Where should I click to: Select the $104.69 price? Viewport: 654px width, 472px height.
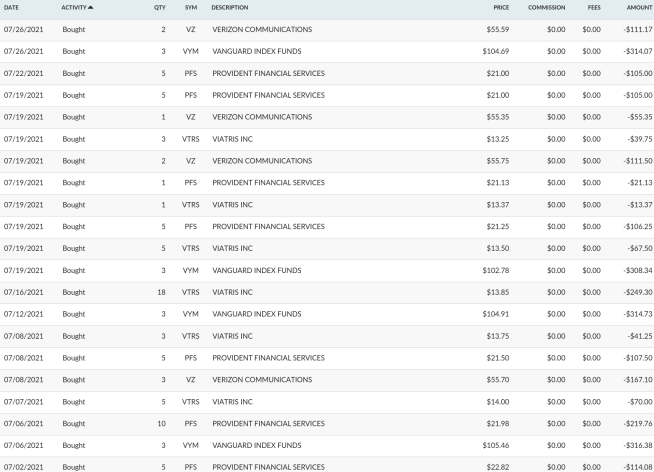point(496,51)
